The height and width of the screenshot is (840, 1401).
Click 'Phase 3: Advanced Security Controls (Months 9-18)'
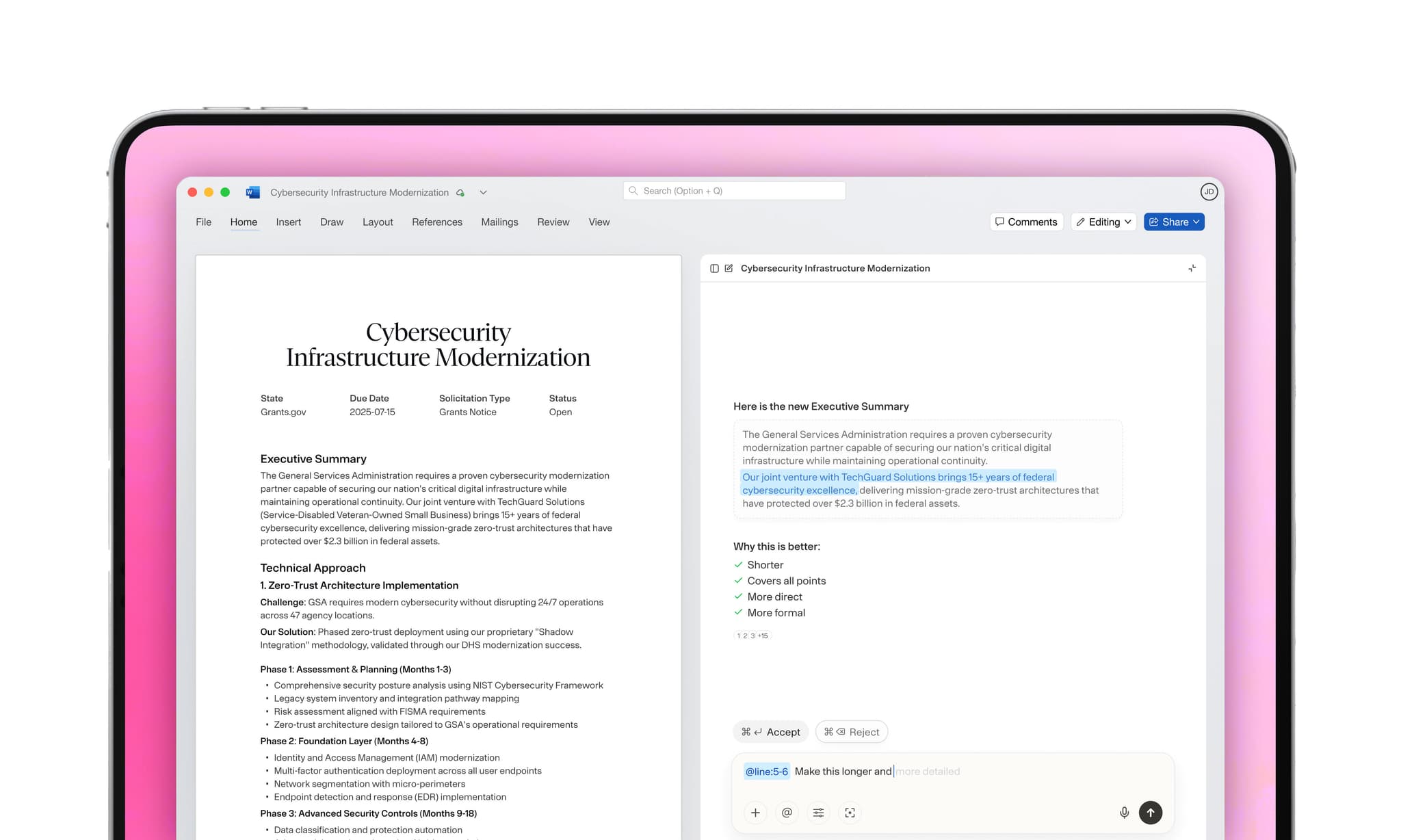tap(369, 814)
